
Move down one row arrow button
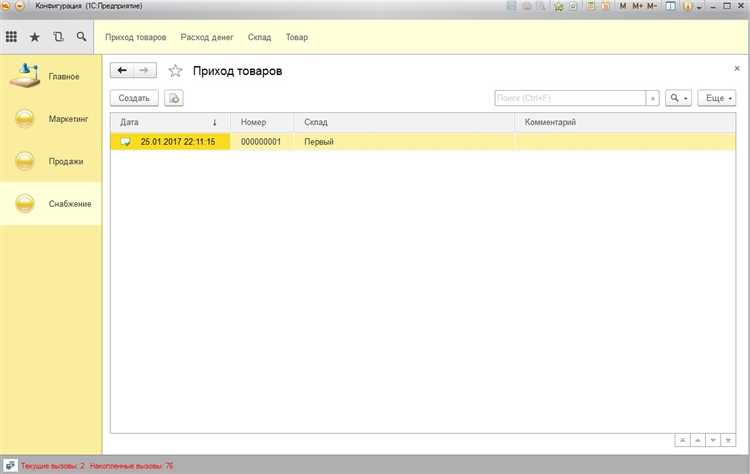coord(713,440)
